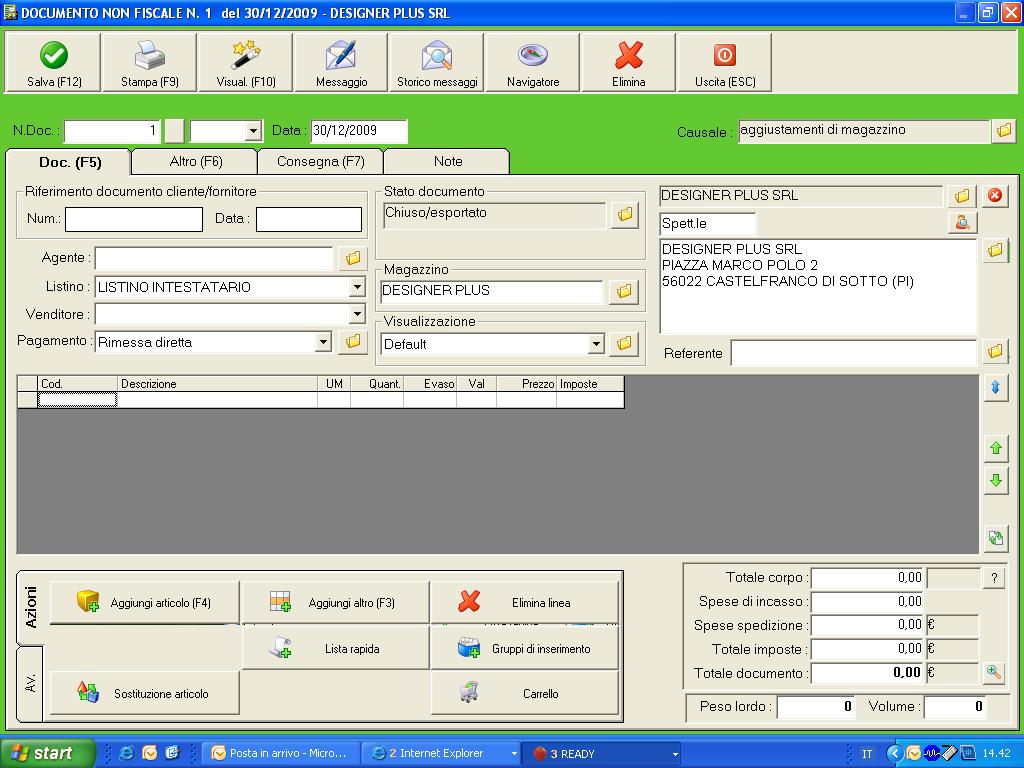
Task: Focus the reference Num. field
Action: (x=134, y=219)
